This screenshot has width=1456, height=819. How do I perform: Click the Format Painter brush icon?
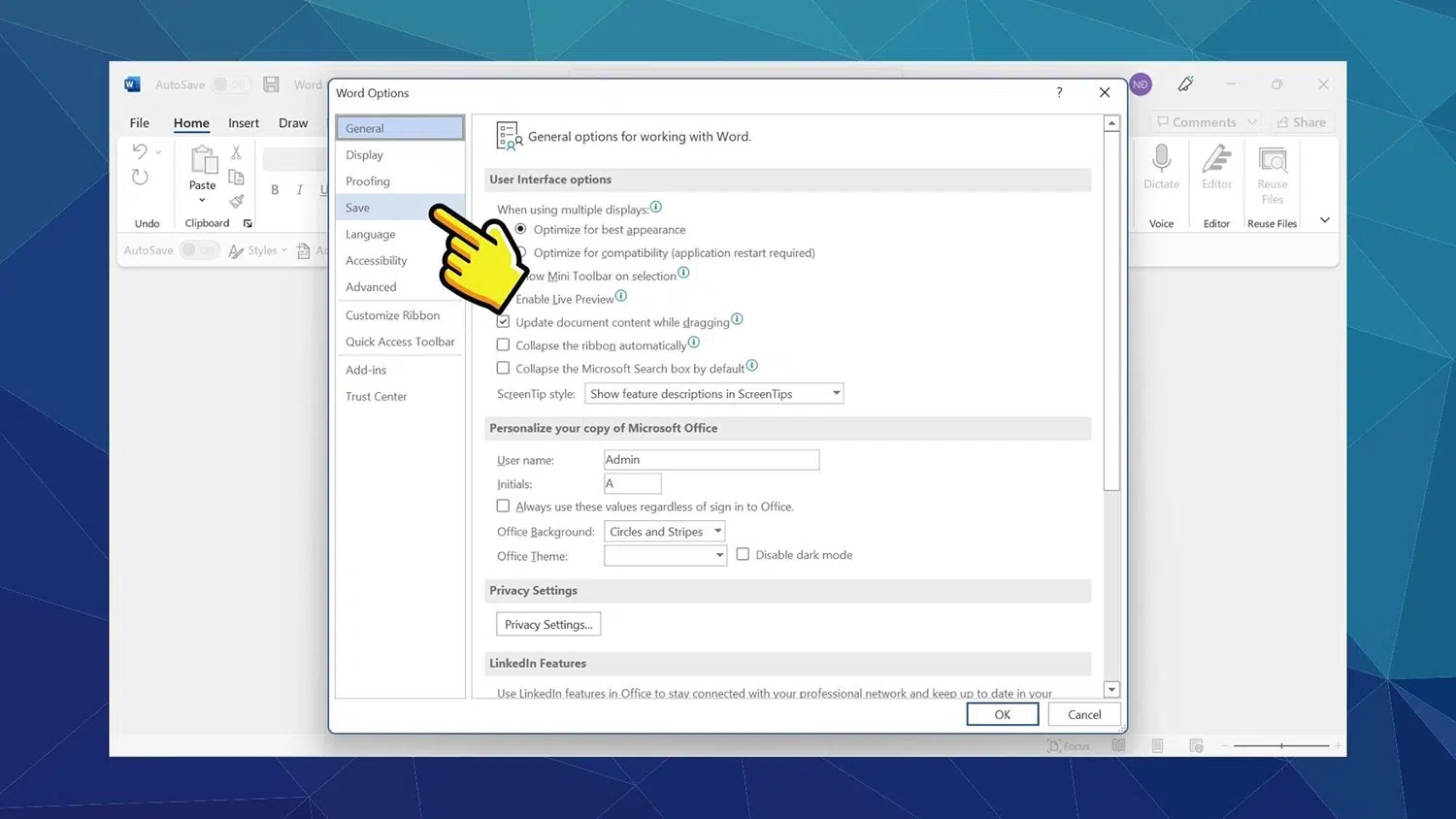coord(236,201)
